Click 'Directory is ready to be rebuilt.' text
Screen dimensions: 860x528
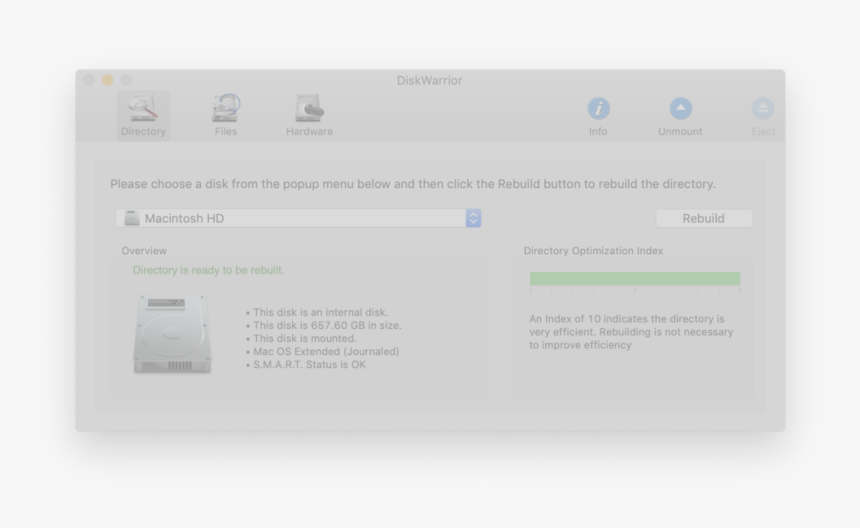pyautogui.click(x=208, y=270)
